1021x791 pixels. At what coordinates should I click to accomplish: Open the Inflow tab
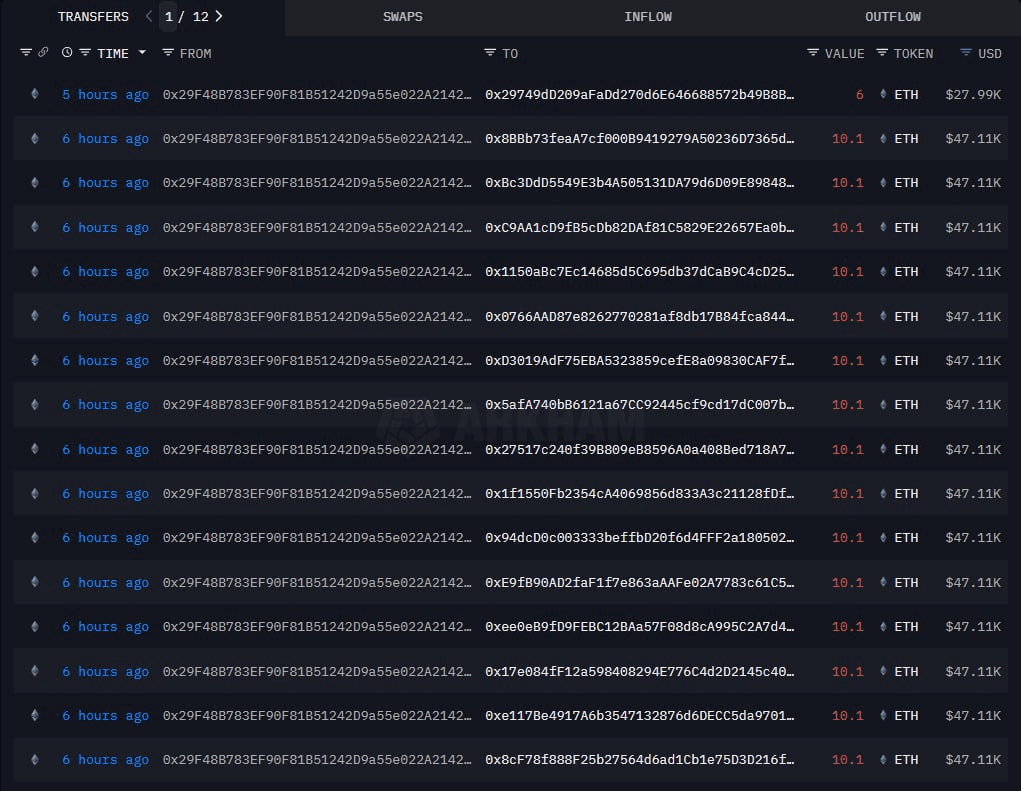(648, 17)
